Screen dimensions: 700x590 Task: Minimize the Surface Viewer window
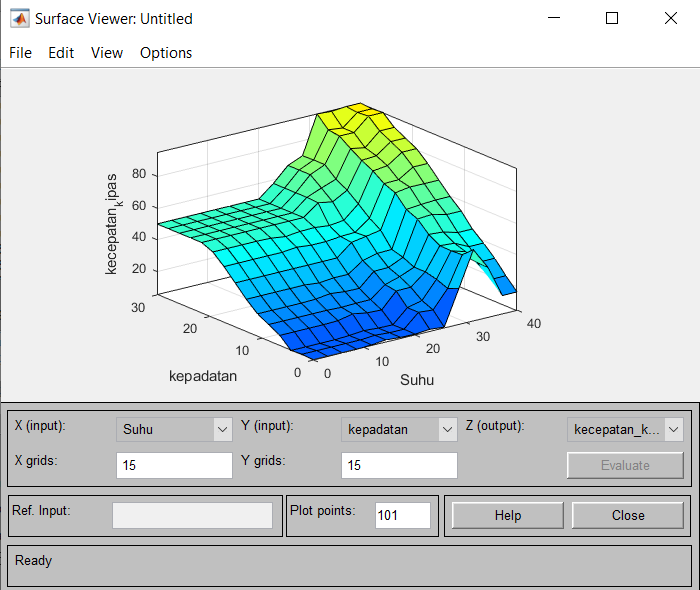pyautogui.click(x=554, y=18)
